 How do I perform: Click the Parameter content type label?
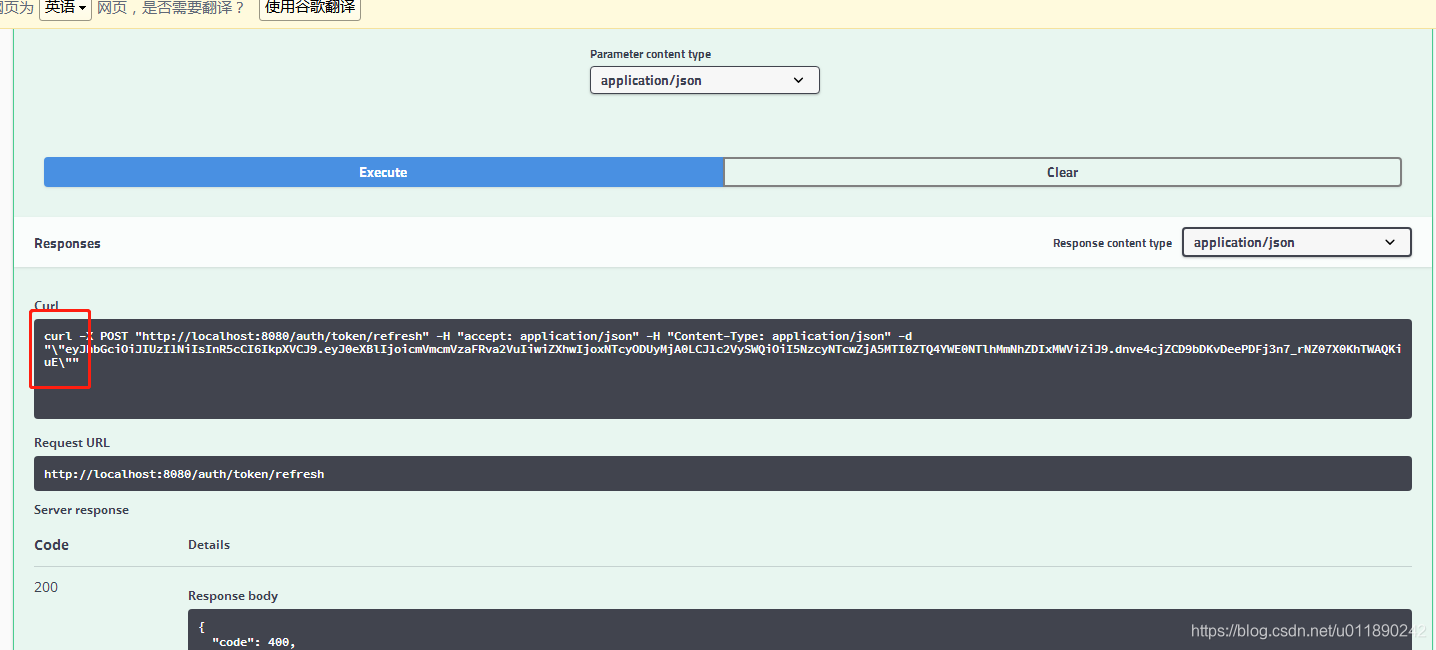(650, 54)
